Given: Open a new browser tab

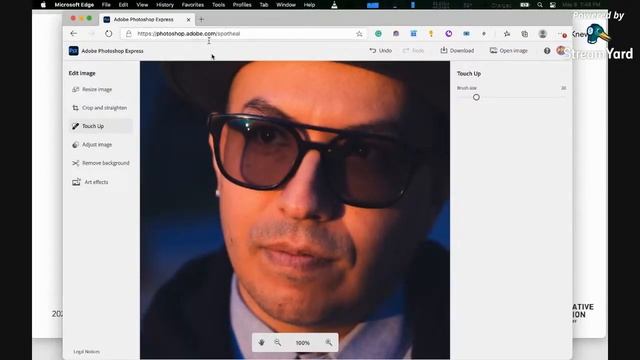Looking at the screenshot, I should click(x=201, y=19).
